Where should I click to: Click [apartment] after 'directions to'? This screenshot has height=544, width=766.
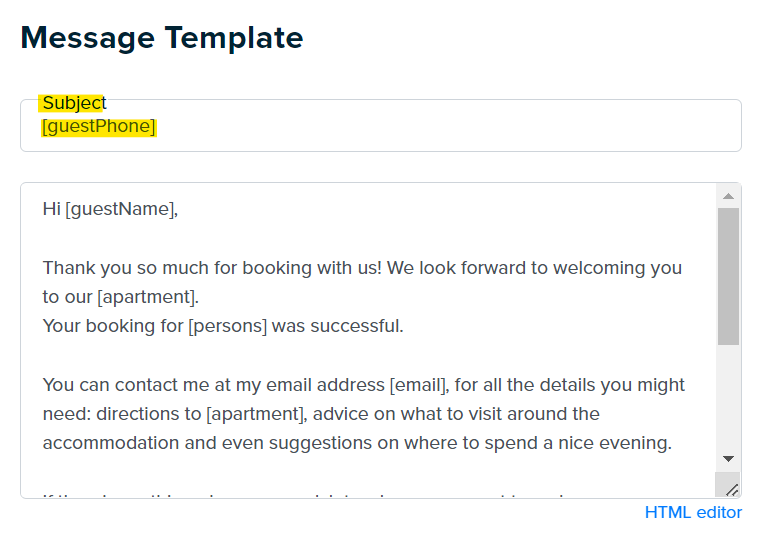(255, 414)
